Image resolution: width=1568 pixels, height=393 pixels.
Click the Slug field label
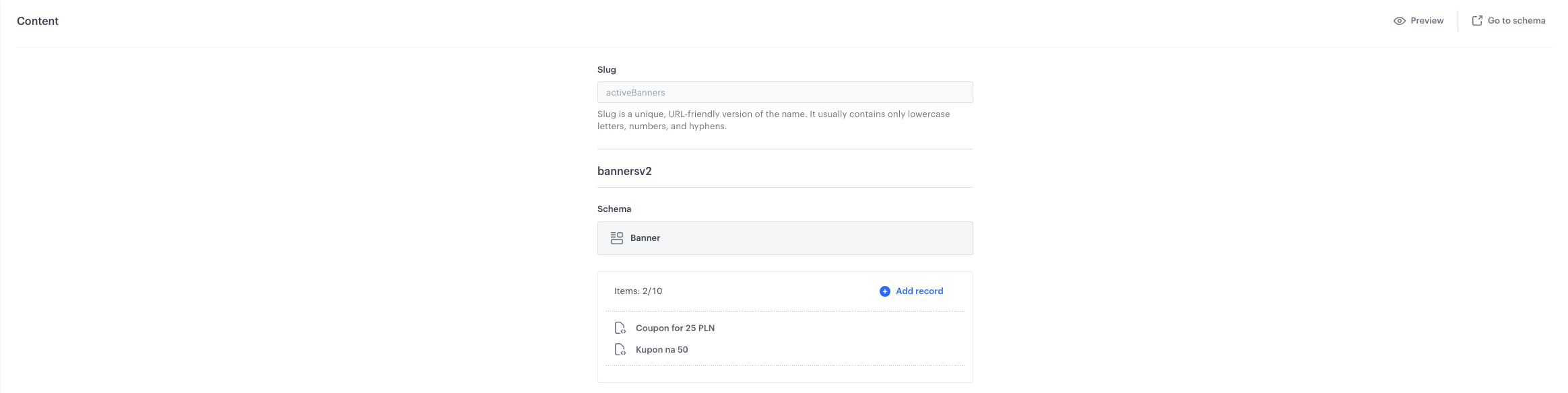click(x=606, y=69)
